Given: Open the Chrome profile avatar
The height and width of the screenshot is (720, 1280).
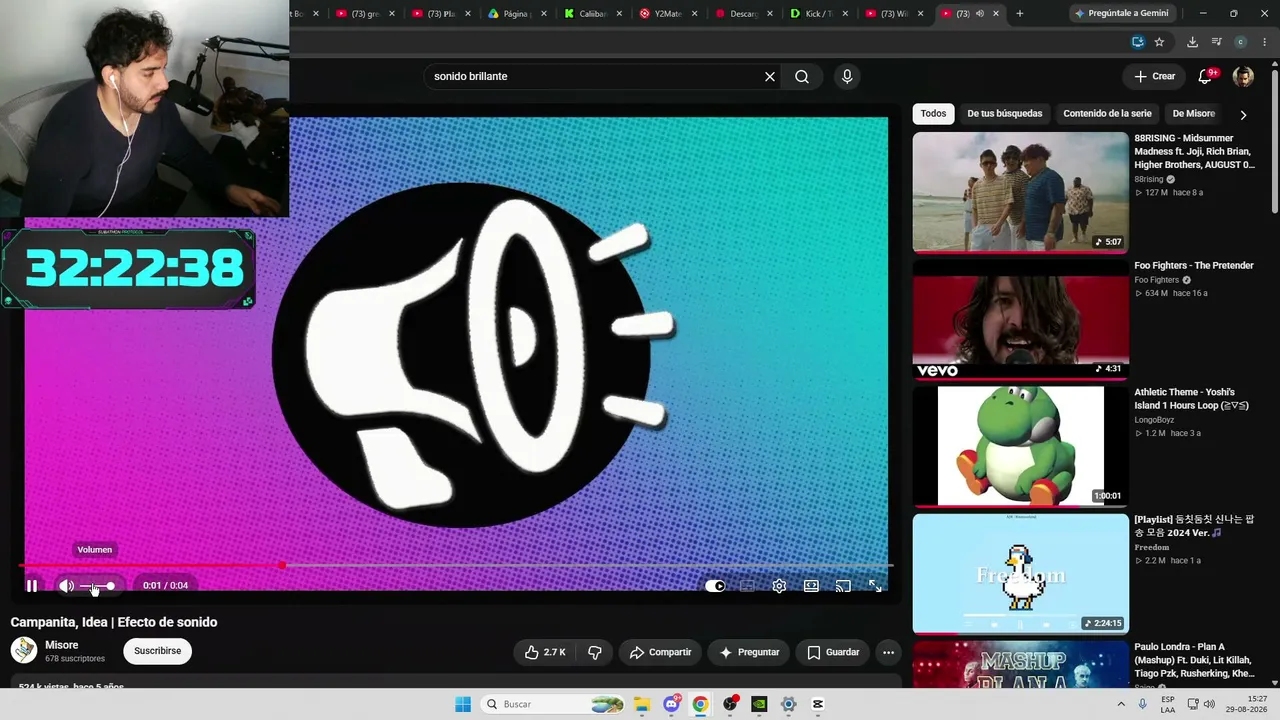Looking at the screenshot, I should (1240, 42).
